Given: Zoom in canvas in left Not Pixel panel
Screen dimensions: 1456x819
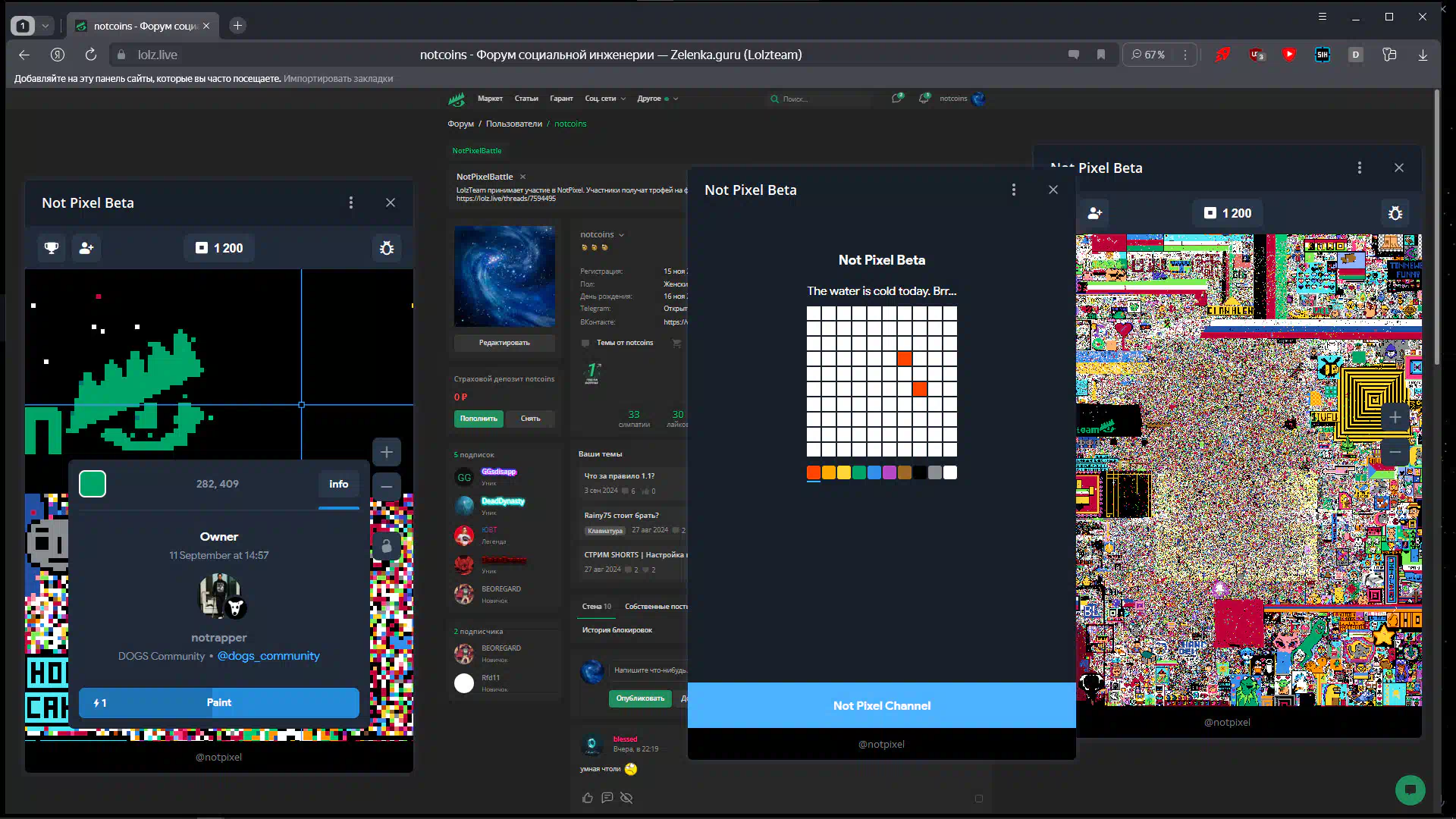Looking at the screenshot, I should 387,452.
